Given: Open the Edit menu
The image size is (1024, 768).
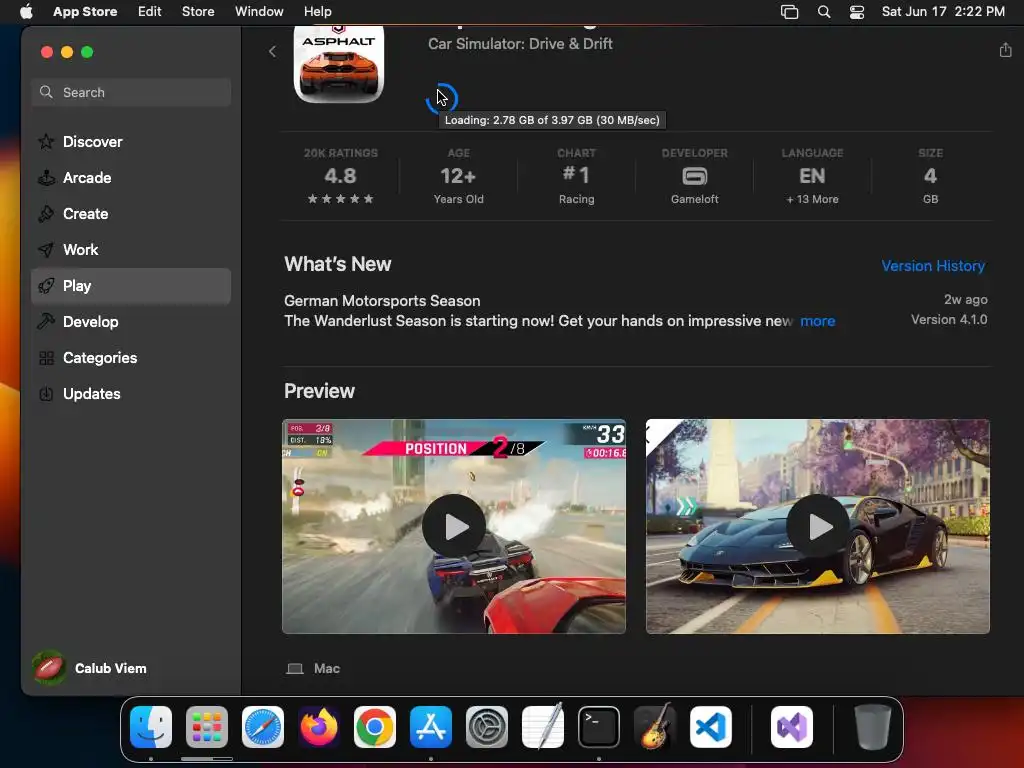Looking at the screenshot, I should coord(150,12).
